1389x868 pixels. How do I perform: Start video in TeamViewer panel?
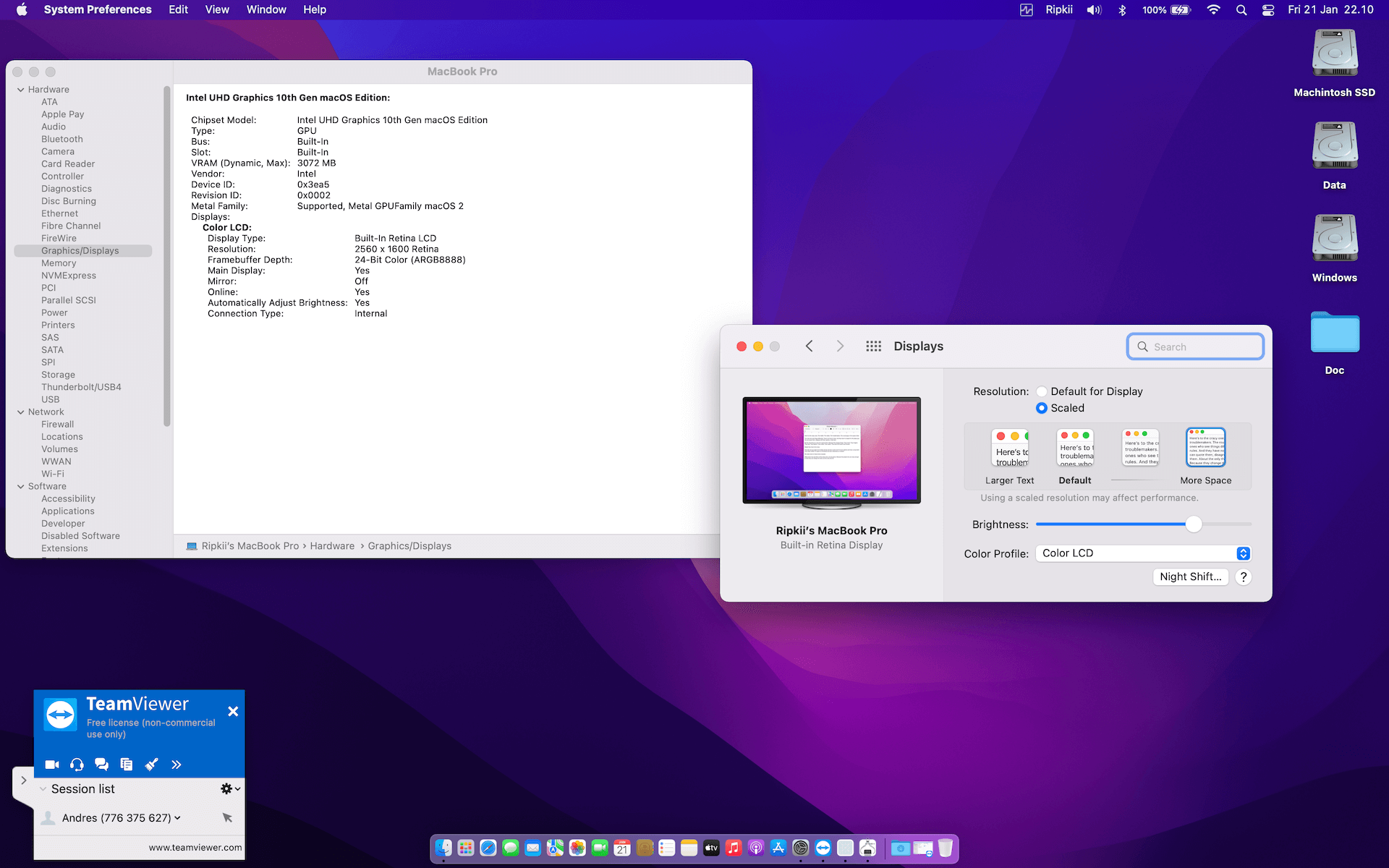(52, 765)
